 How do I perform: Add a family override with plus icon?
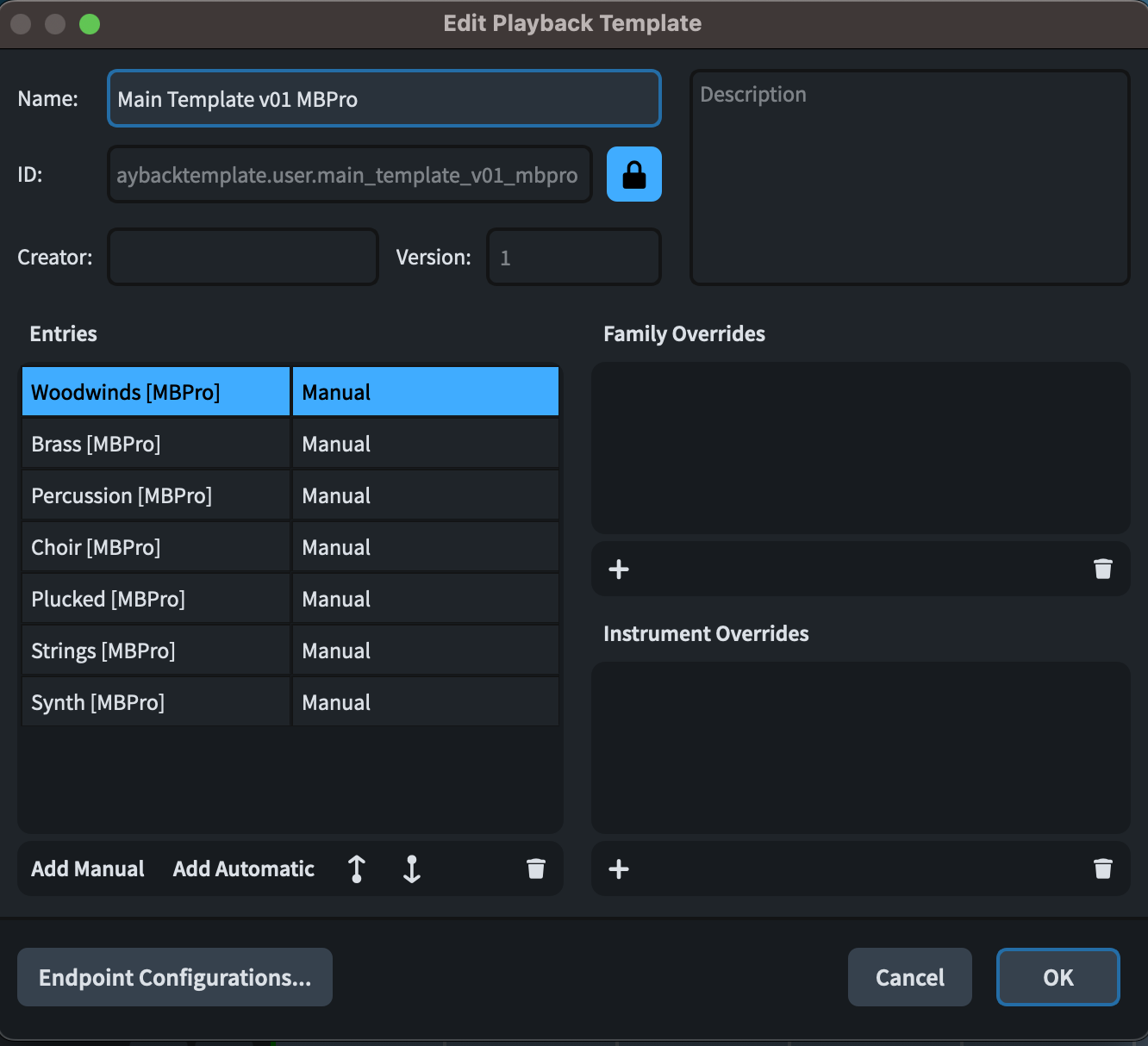[619, 569]
